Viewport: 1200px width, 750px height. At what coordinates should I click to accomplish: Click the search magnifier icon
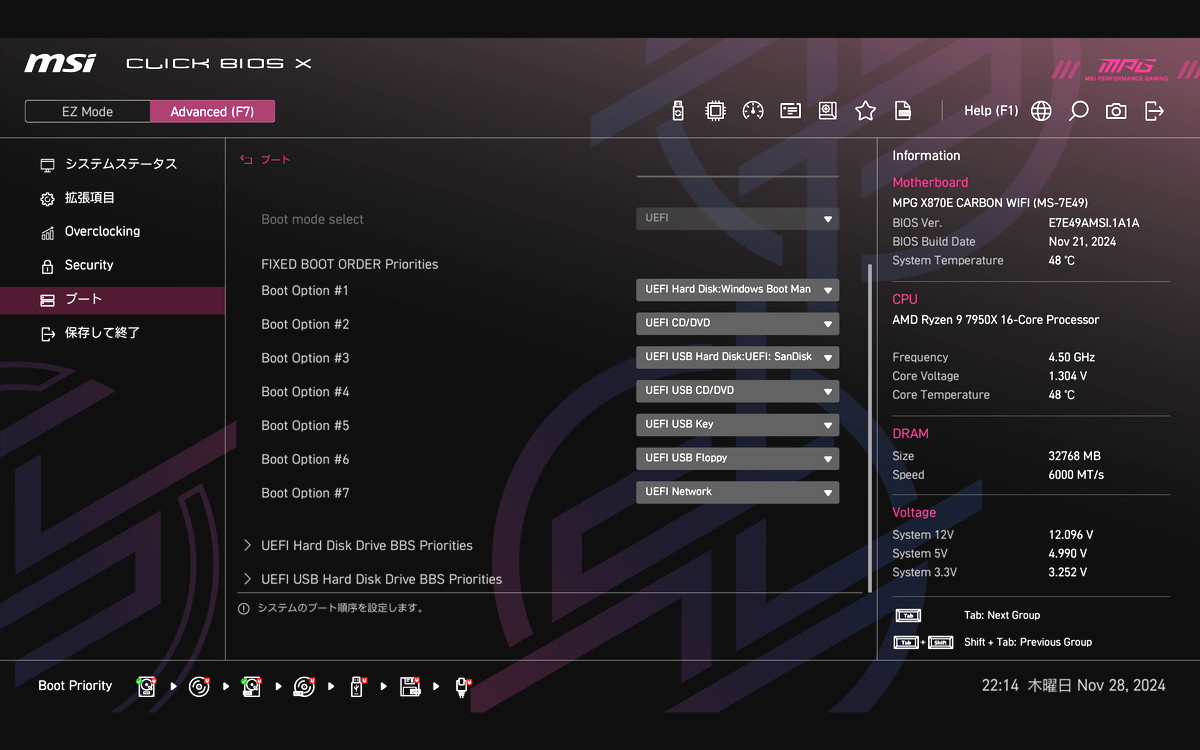click(1078, 111)
